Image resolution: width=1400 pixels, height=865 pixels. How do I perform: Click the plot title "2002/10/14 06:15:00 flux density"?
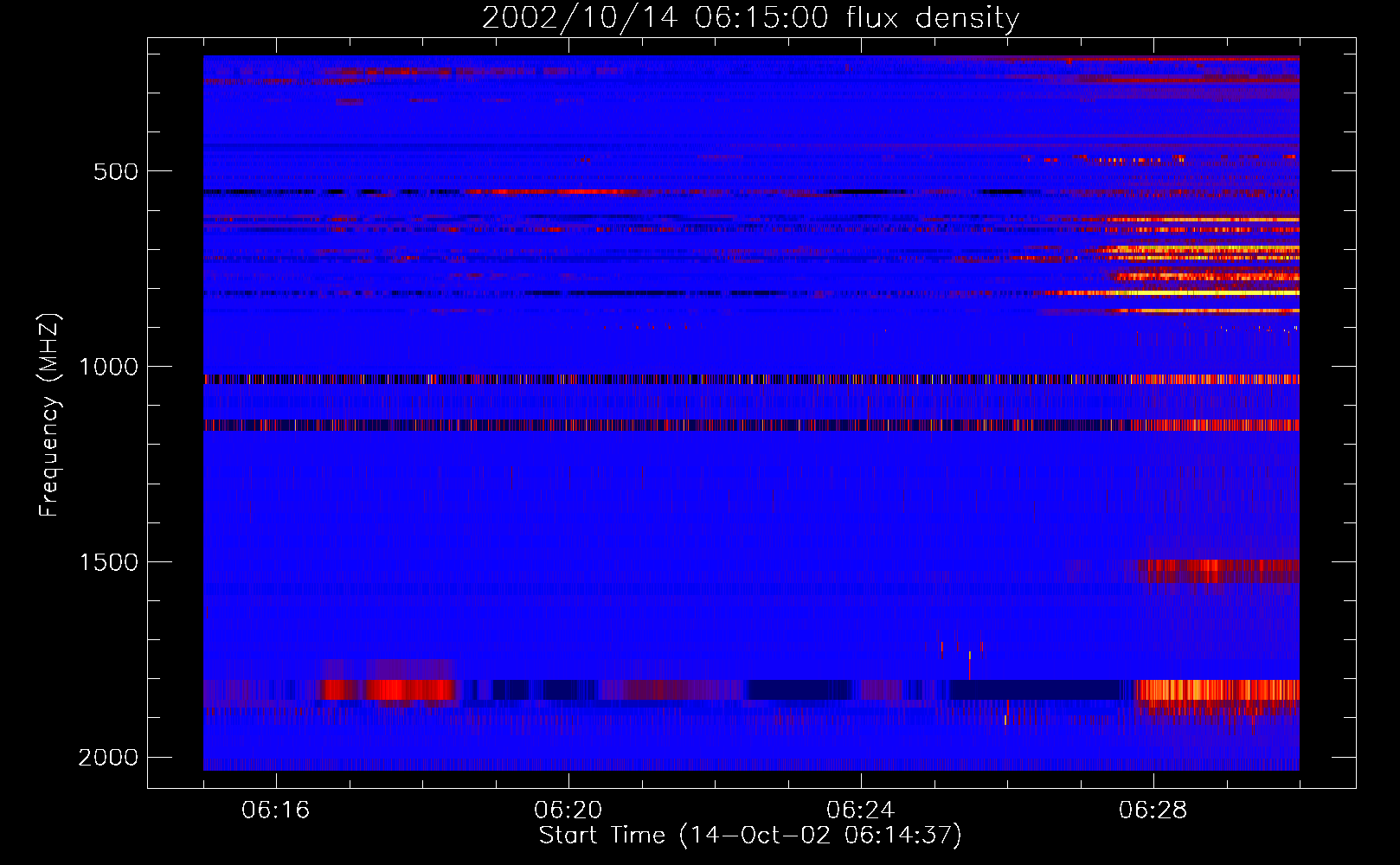(x=750, y=17)
